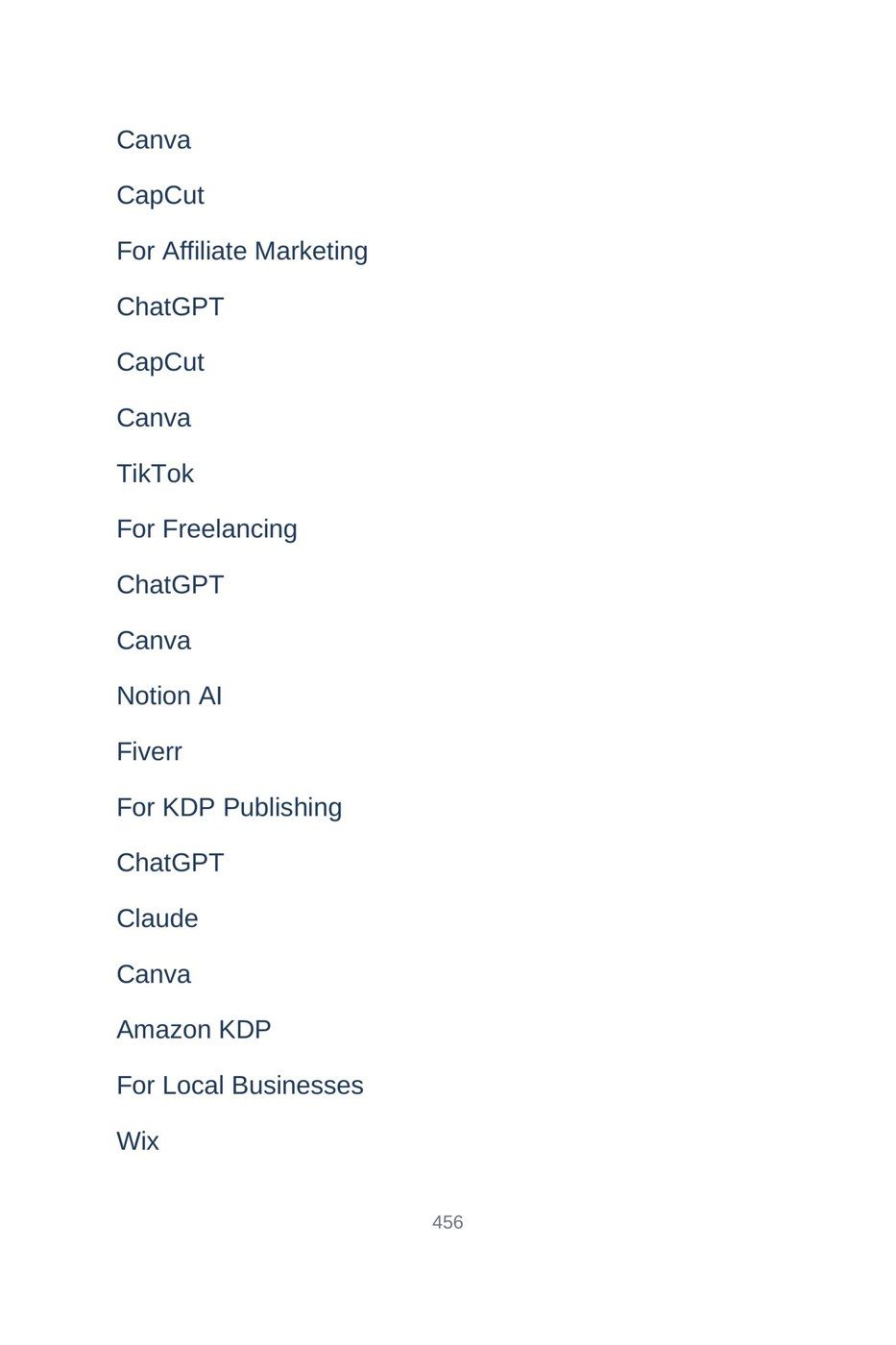Click the 'For Affiliate Marketing' heading
896x1345 pixels.
tap(242, 251)
